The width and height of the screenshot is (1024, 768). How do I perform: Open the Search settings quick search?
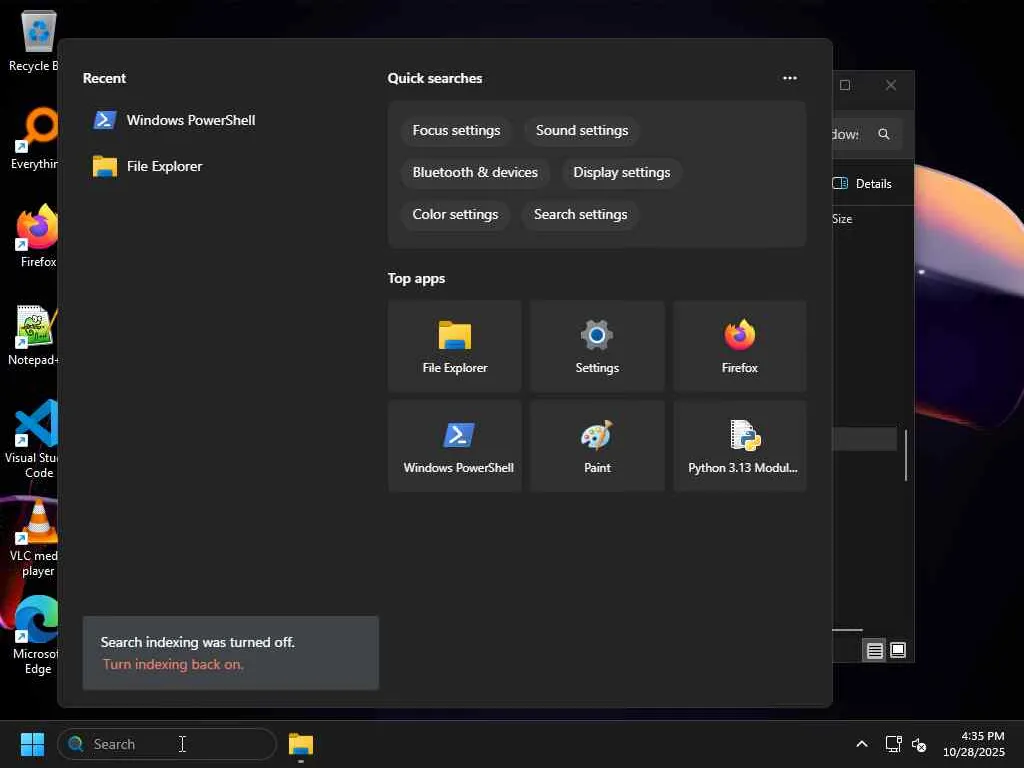[580, 214]
